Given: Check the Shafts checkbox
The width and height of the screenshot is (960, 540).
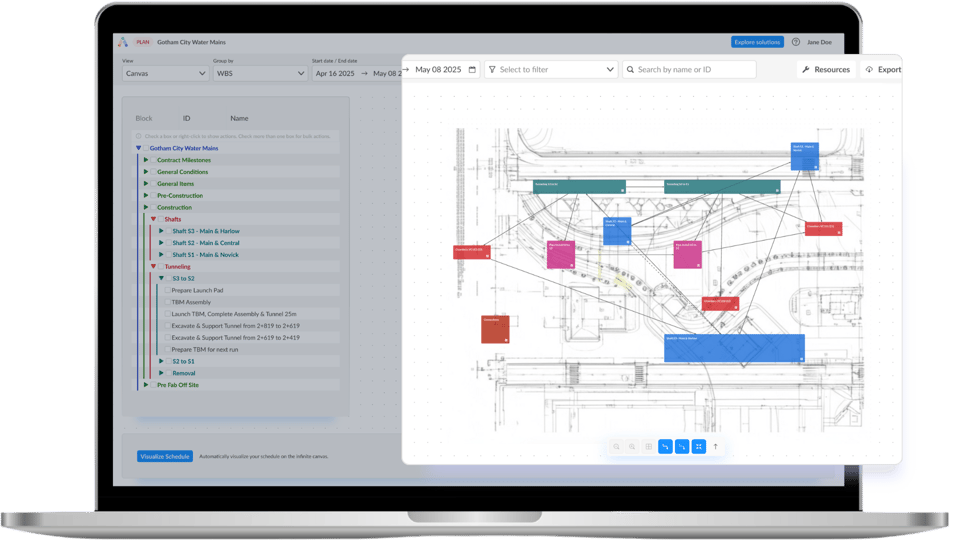Looking at the screenshot, I should (x=161, y=219).
